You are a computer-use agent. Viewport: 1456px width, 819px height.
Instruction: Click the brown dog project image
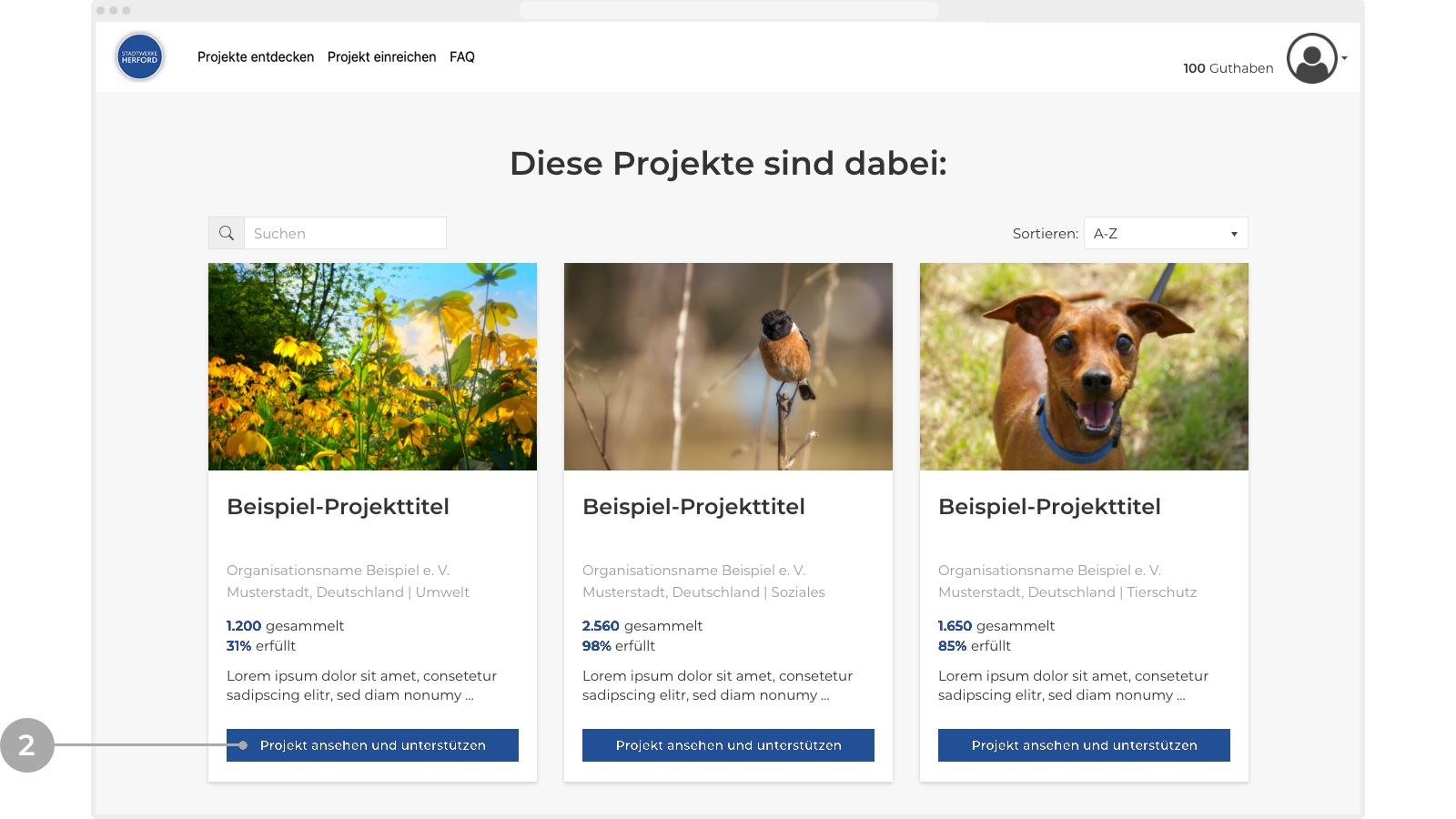point(1084,367)
